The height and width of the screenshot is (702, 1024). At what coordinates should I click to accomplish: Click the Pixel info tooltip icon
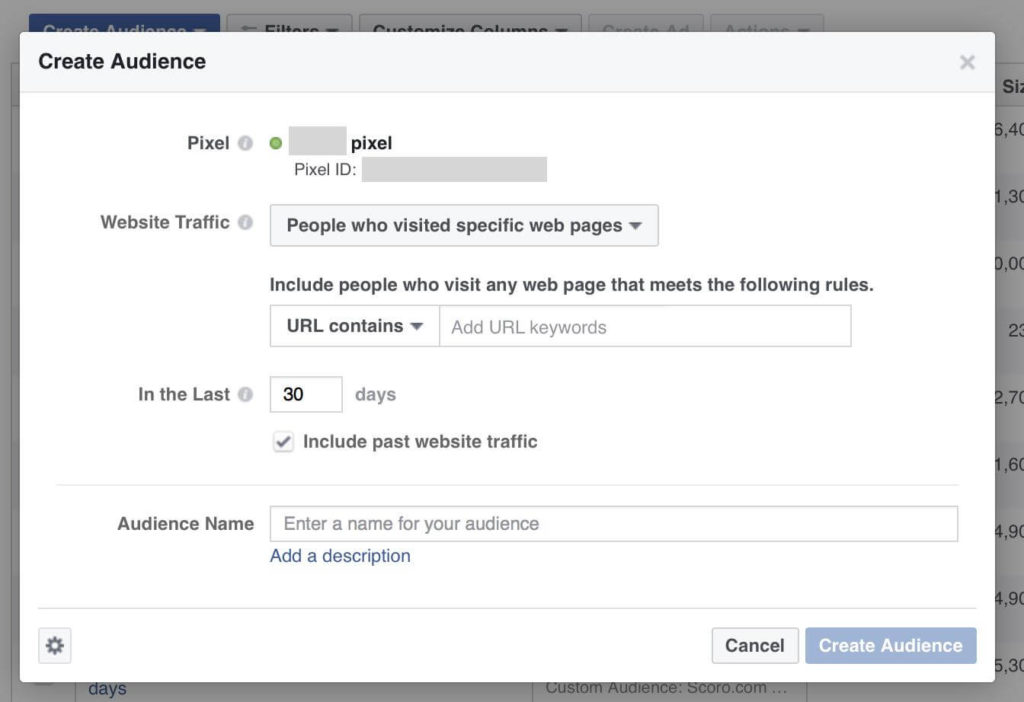[x=246, y=143]
